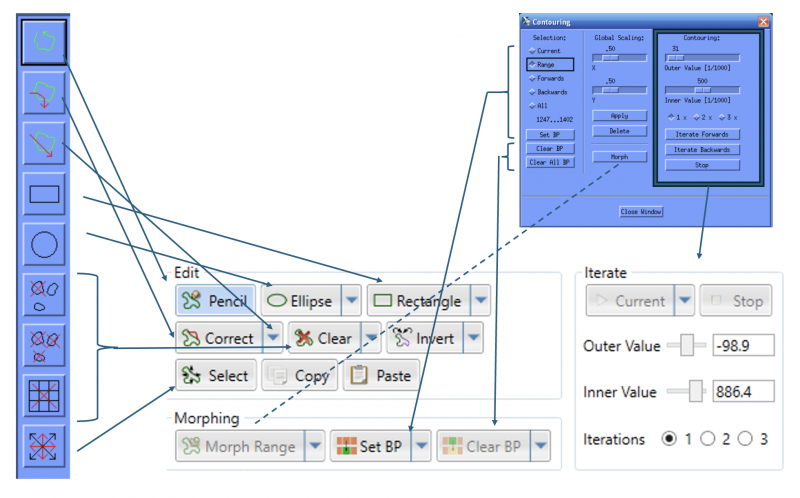Choose the Rectangle tool button
Image resolution: width=800 pixels, height=498 pixels.
(x=419, y=301)
